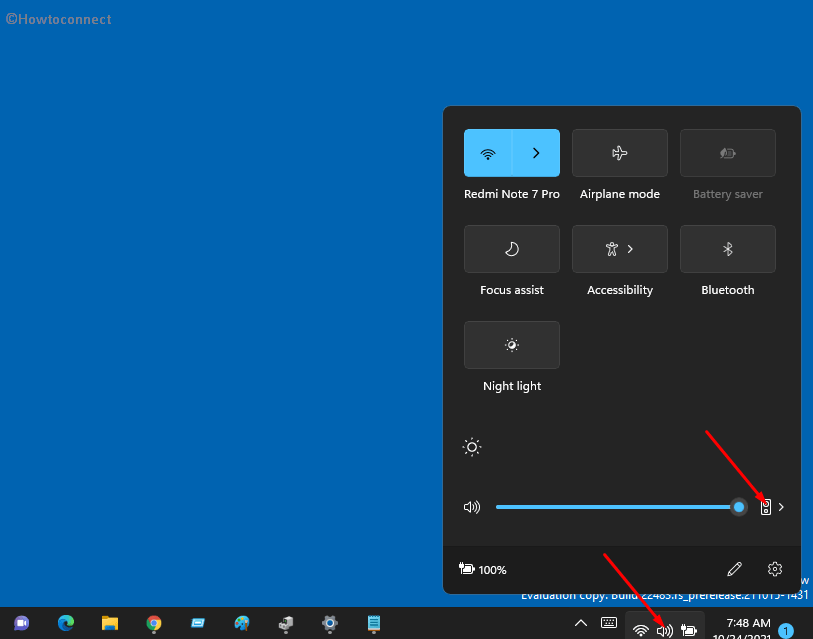Toggle Airplane mode tile
This screenshot has height=639, width=813.
pos(620,153)
